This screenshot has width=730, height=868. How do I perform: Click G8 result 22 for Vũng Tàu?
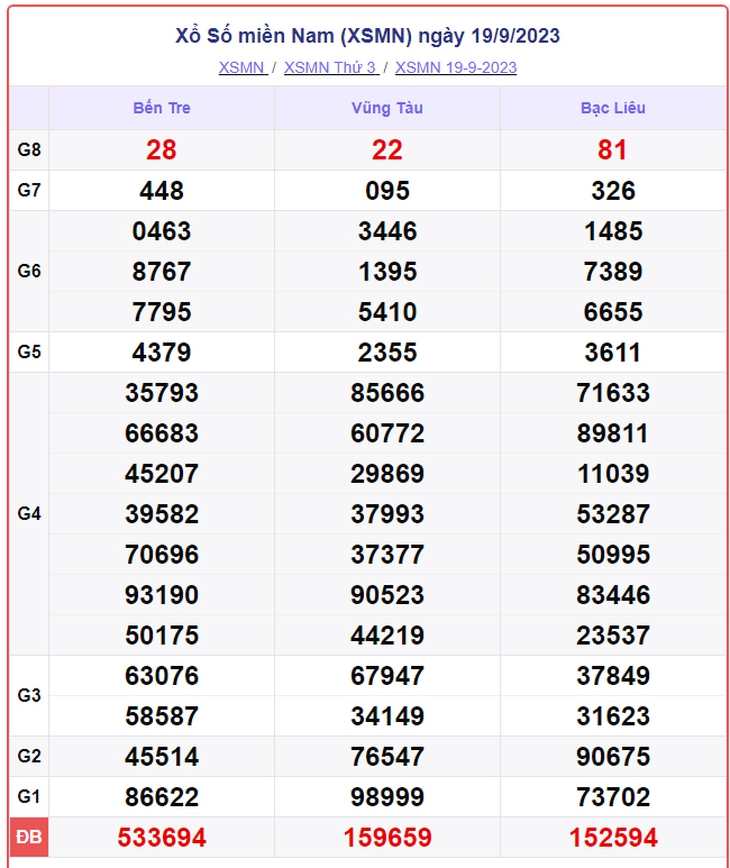coord(387,150)
